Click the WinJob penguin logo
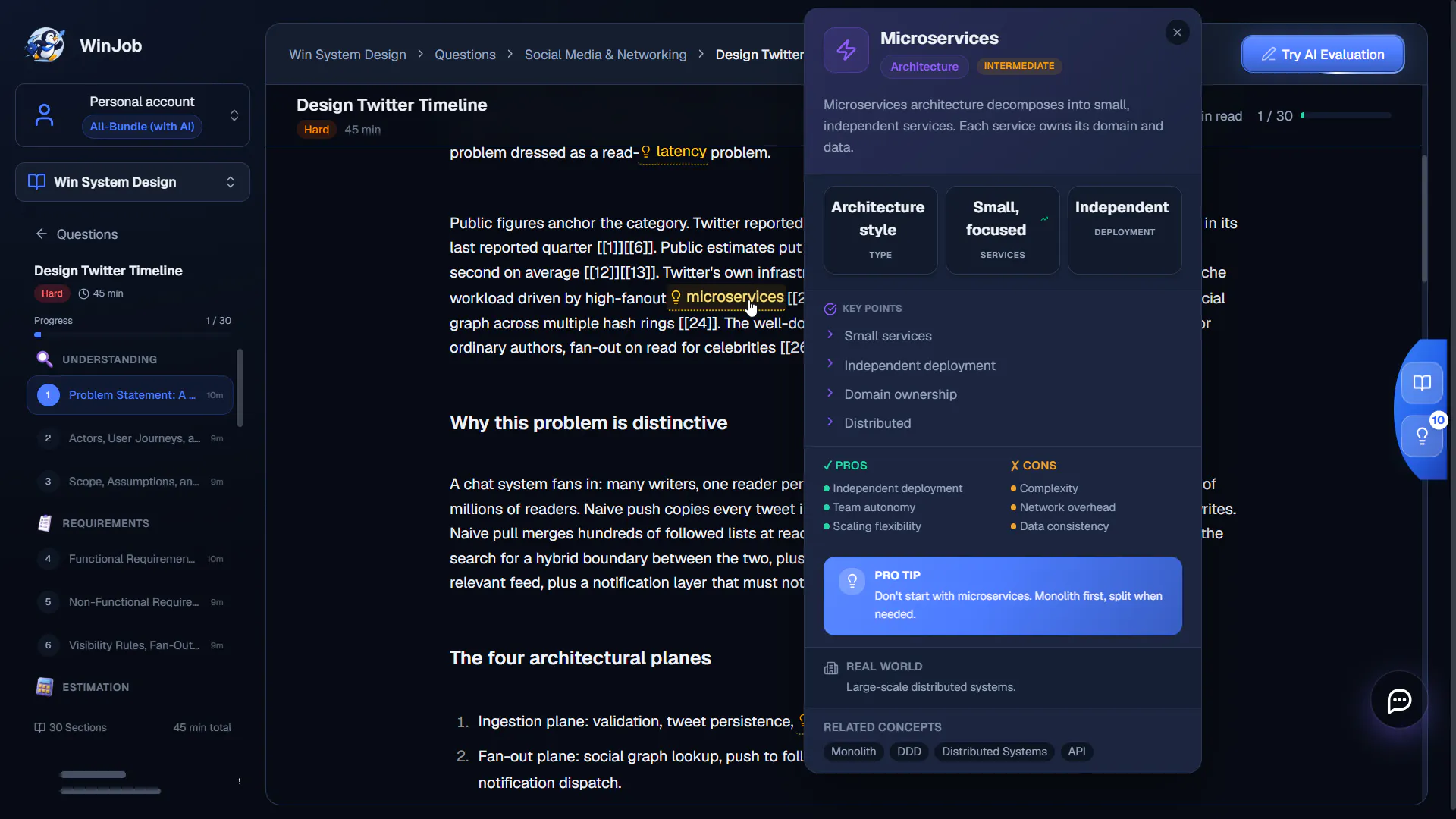1456x819 pixels. click(x=45, y=45)
